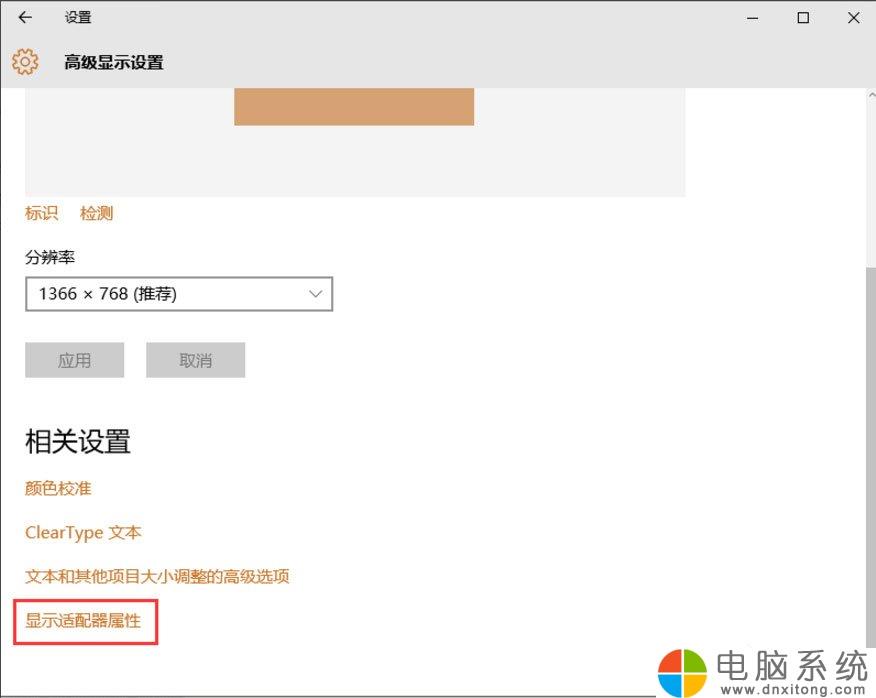The image size is (876, 698).
Task: Open 文本和其他项目大小调整的高级选项 link
Action: coord(157,576)
